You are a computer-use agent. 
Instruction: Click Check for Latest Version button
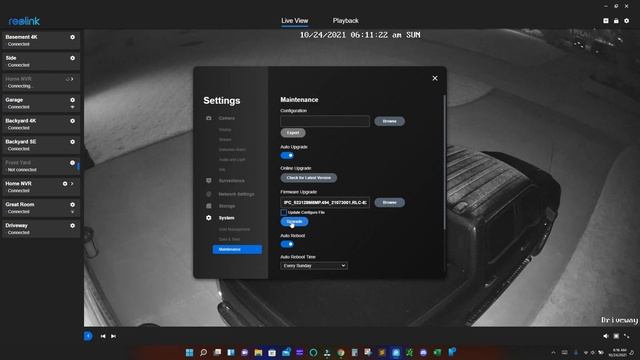(309, 178)
